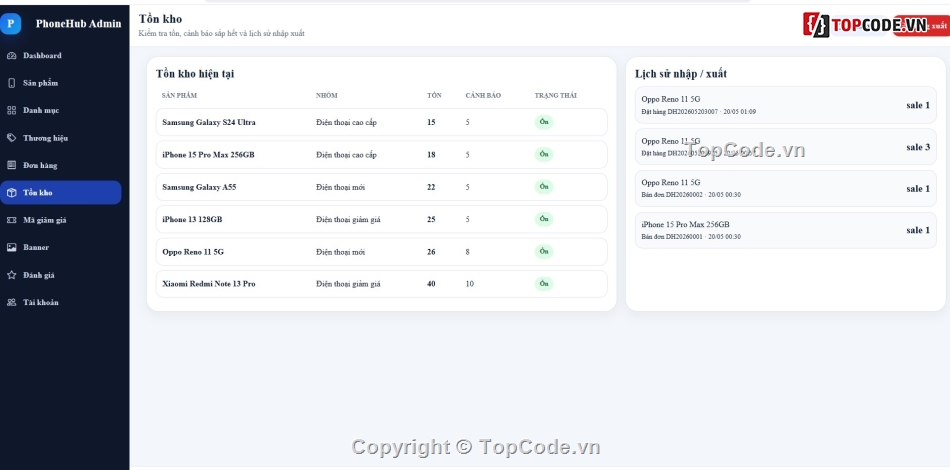The width and height of the screenshot is (950, 470).
Task: Select the Xiaomi Redmi Note 13 Pro name
Action: (209, 284)
